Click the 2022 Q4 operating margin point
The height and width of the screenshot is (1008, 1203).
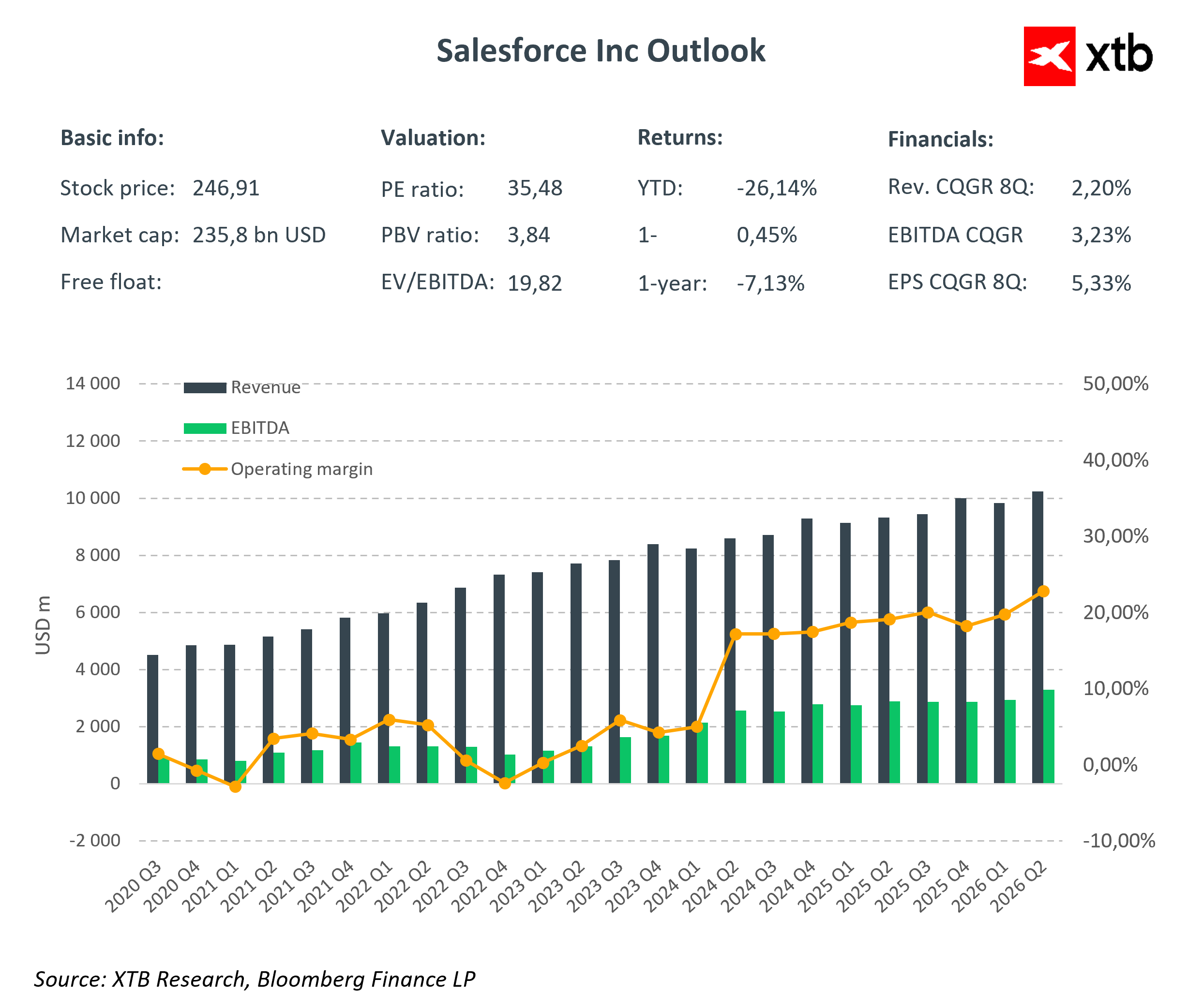point(505,784)
